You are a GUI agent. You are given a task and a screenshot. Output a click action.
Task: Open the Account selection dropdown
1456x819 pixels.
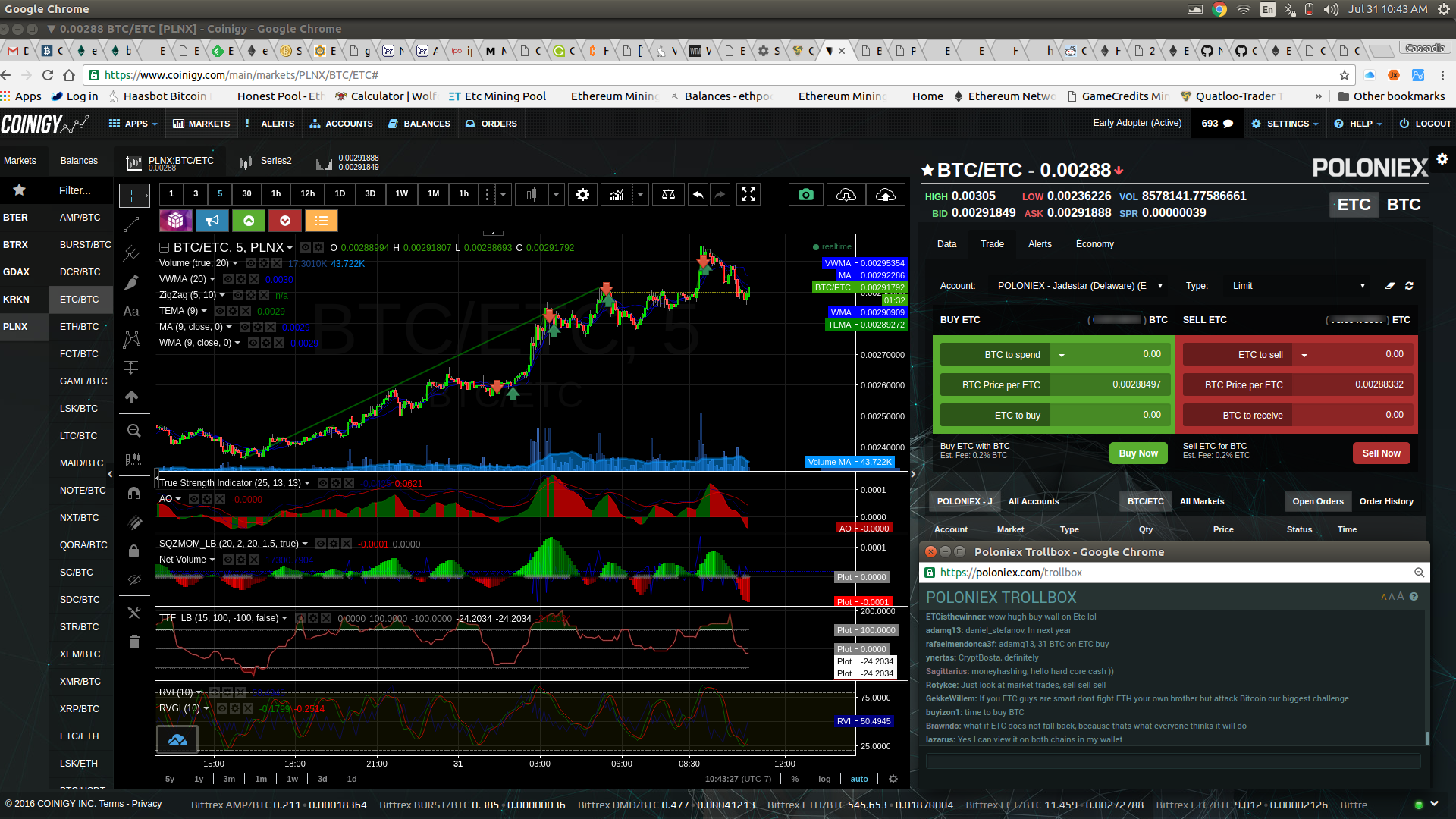pyautogui.click(x=1080, y=286)
